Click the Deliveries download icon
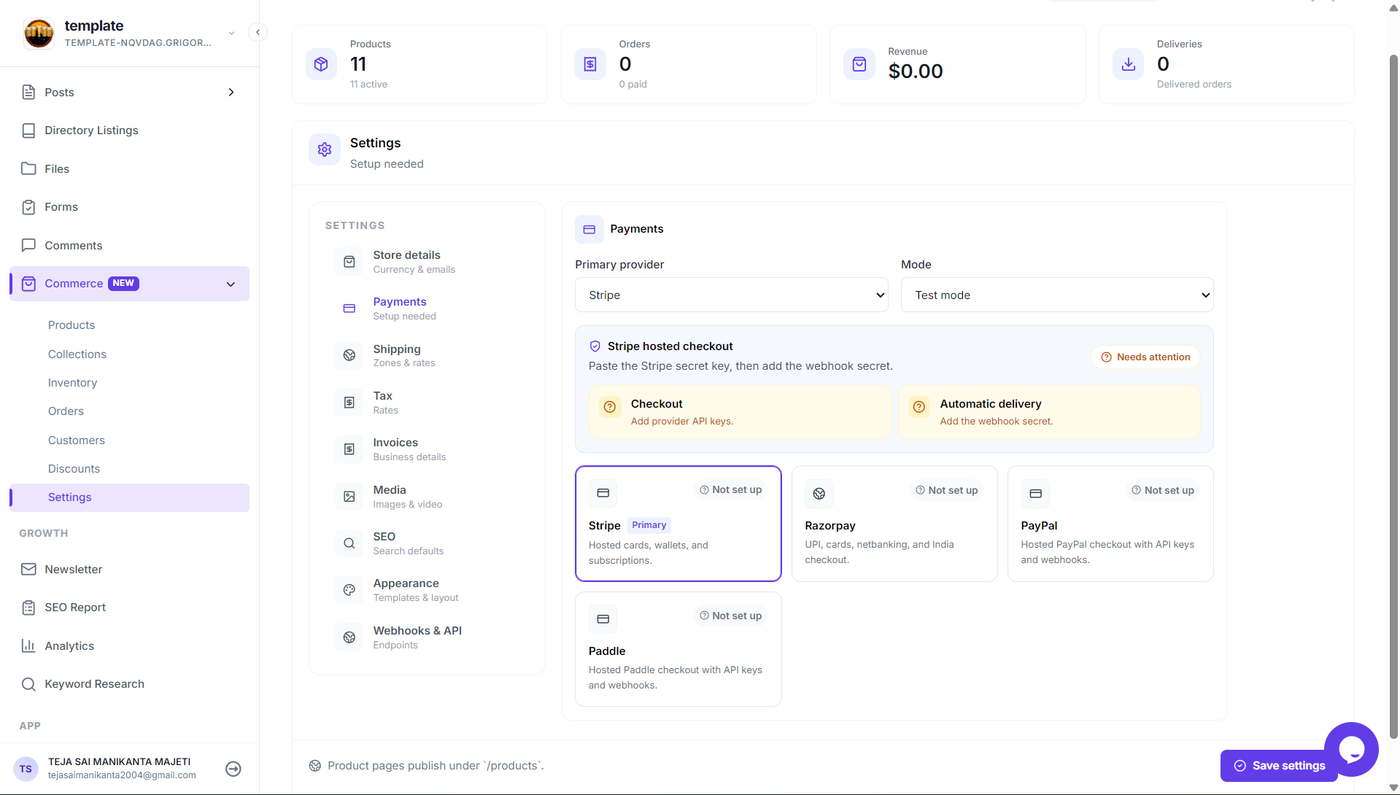Image resolution: width=1400 pixels, height=795 pixels. coord(1128,64)
